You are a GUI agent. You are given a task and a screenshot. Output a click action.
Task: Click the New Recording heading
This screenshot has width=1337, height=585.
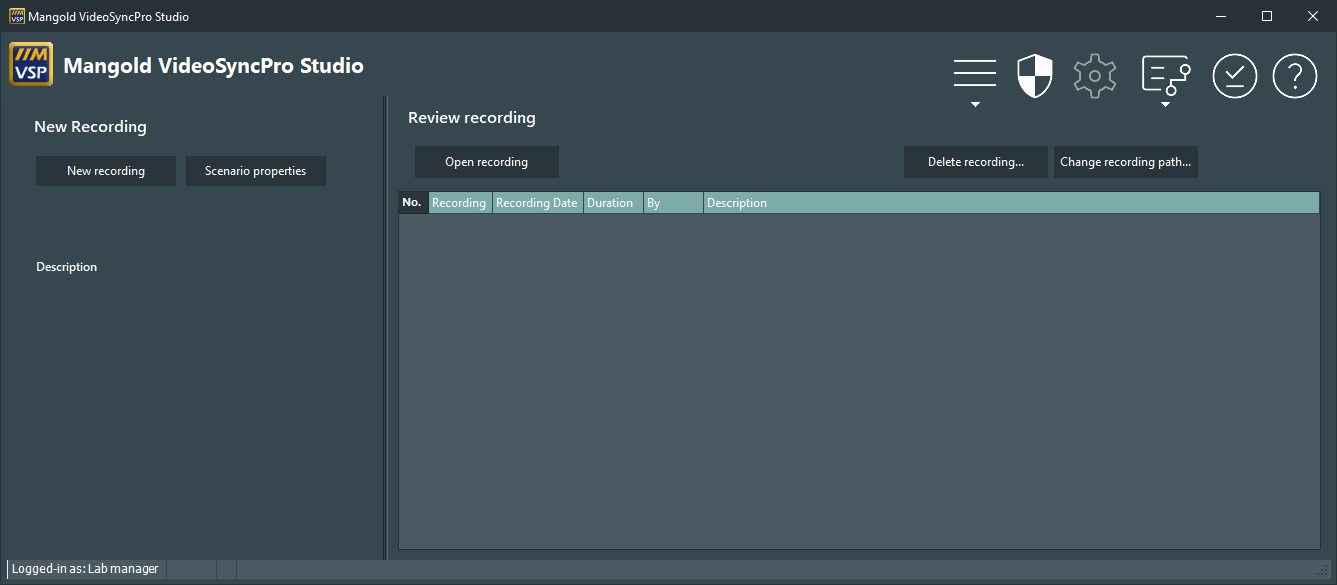90,127
